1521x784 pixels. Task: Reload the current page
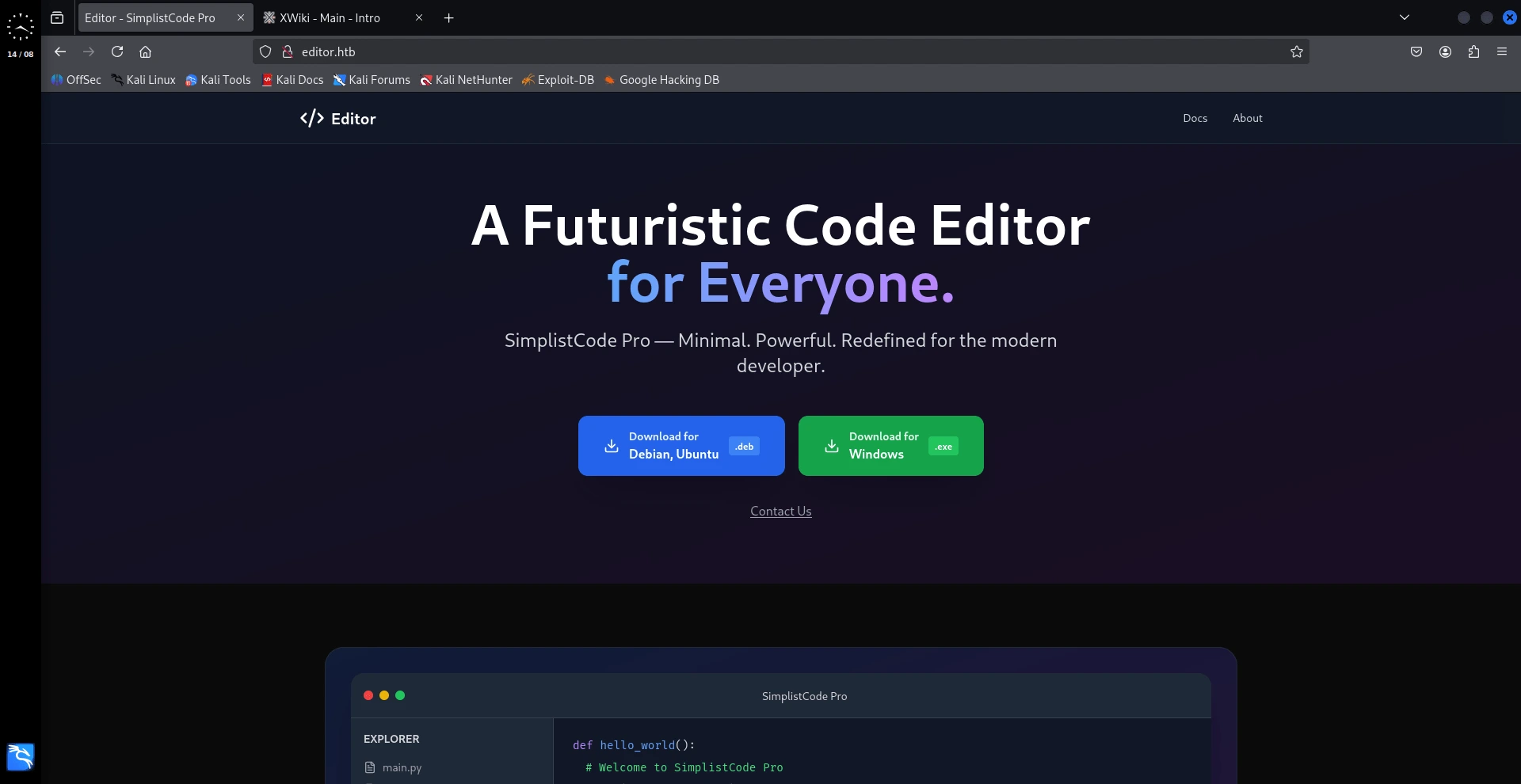point(117,51)
